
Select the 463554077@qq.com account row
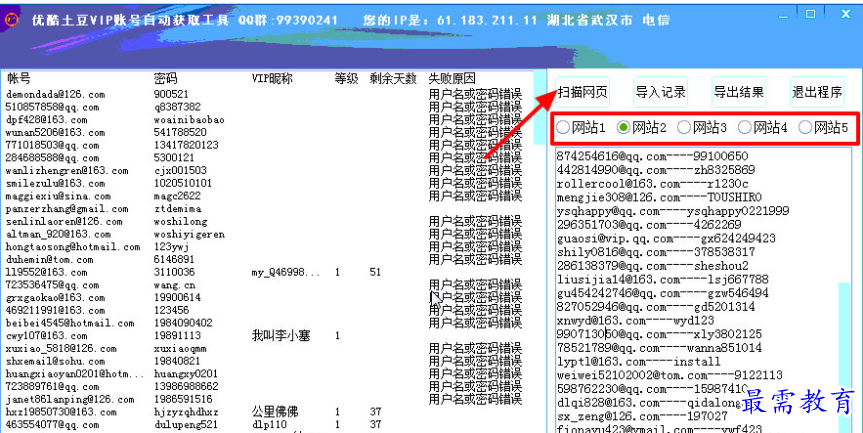(264, 425)
